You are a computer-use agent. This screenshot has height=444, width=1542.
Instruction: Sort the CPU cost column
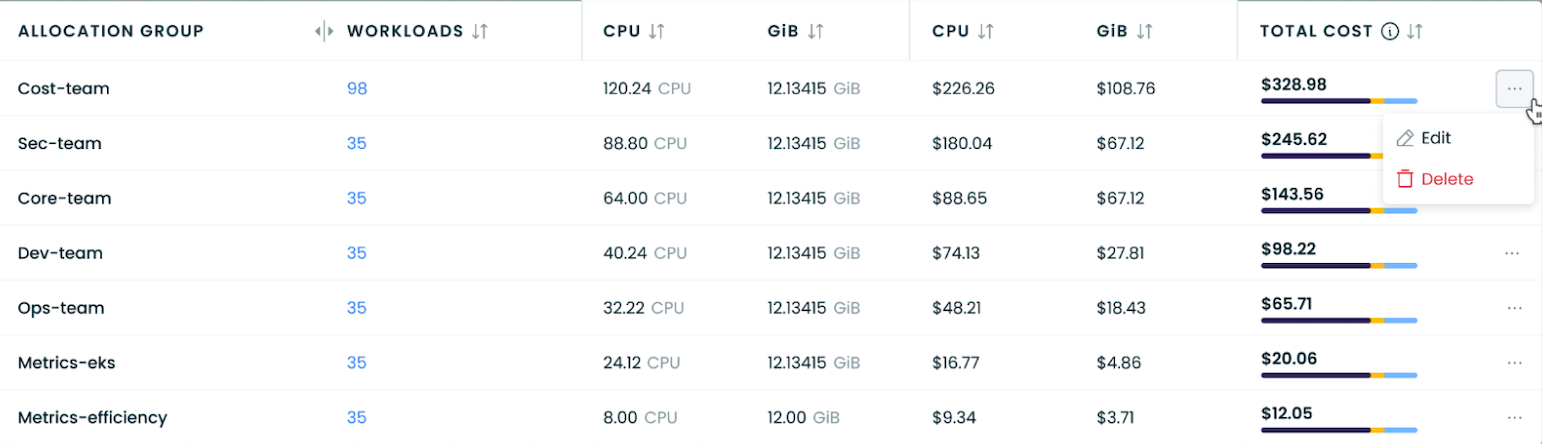coord(985,31)
